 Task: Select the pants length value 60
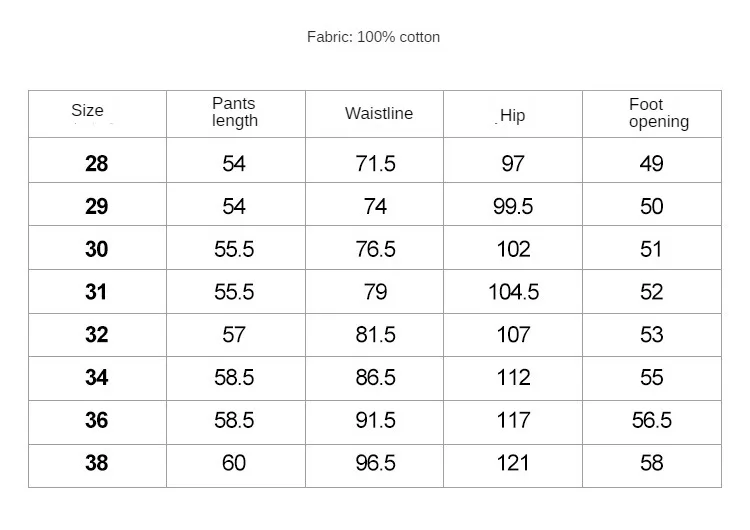pos(234,464)
